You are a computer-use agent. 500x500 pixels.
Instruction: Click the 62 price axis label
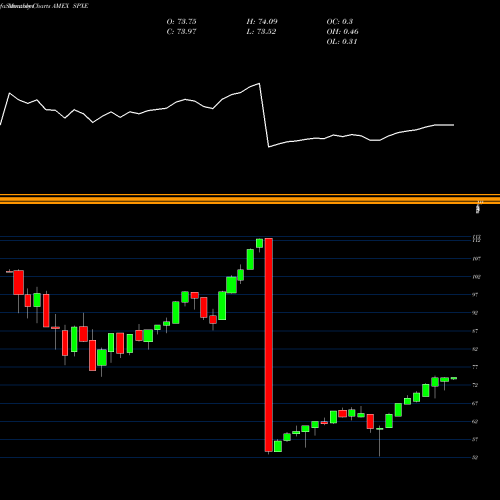point(475,421)
